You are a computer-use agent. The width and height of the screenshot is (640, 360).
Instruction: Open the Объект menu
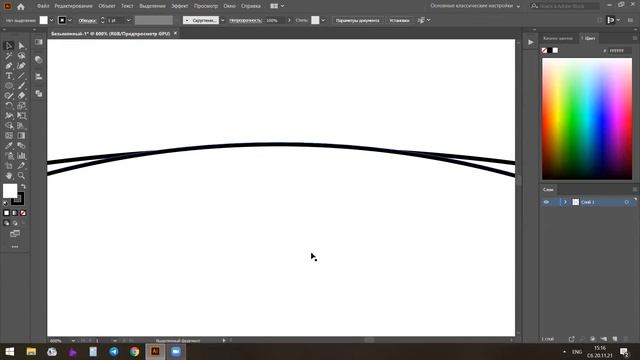pyautogui.click(x=107, y=6)
